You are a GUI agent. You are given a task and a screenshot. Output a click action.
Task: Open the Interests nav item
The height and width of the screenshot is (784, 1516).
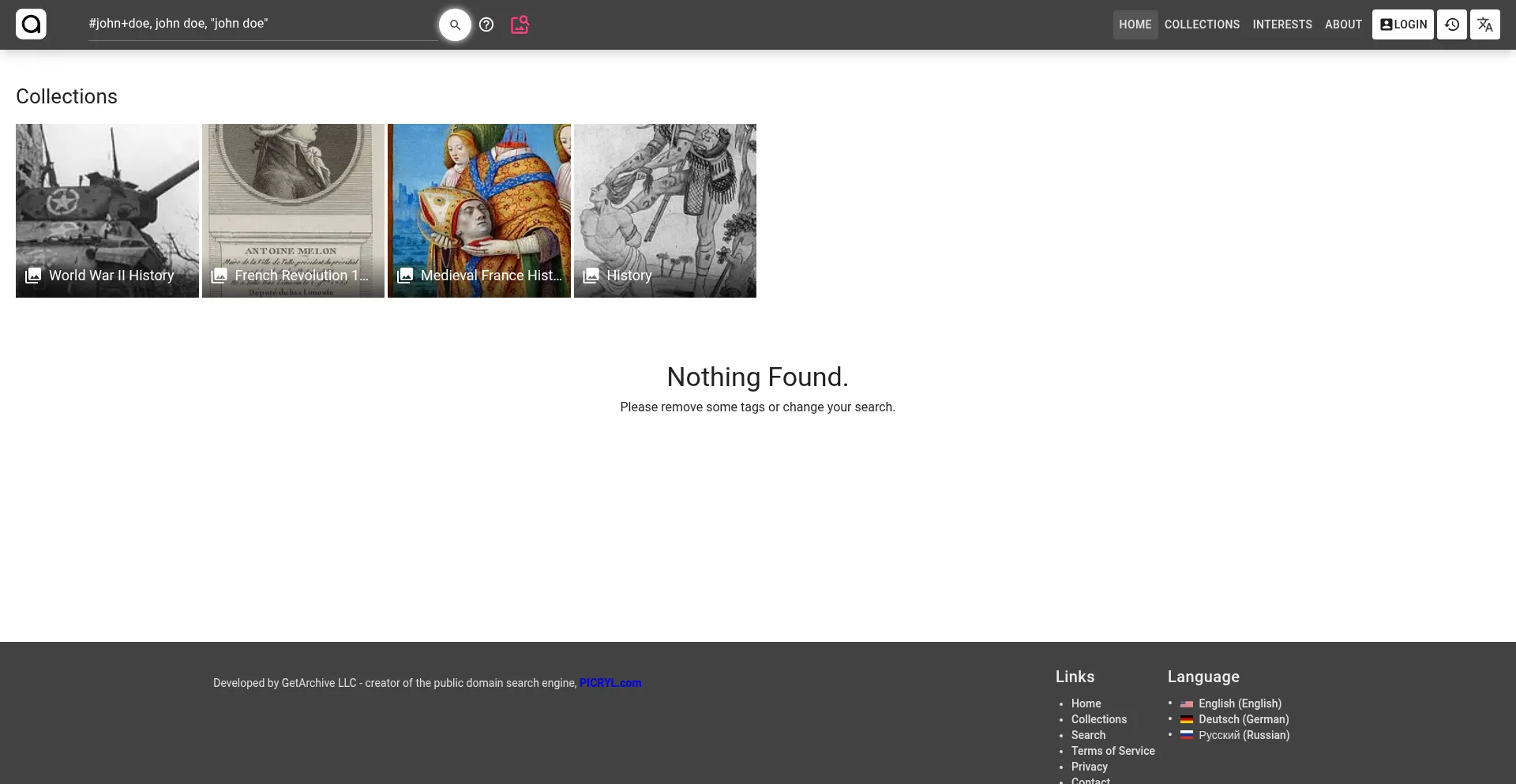(x=1281, y=24)
